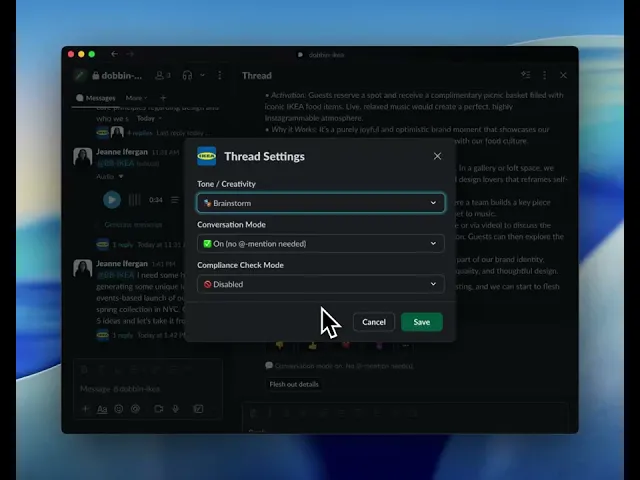Viewport: 640px width, 480px height.
Task: Close Thread Settings with the X icon
Action: tap(437, 156)
